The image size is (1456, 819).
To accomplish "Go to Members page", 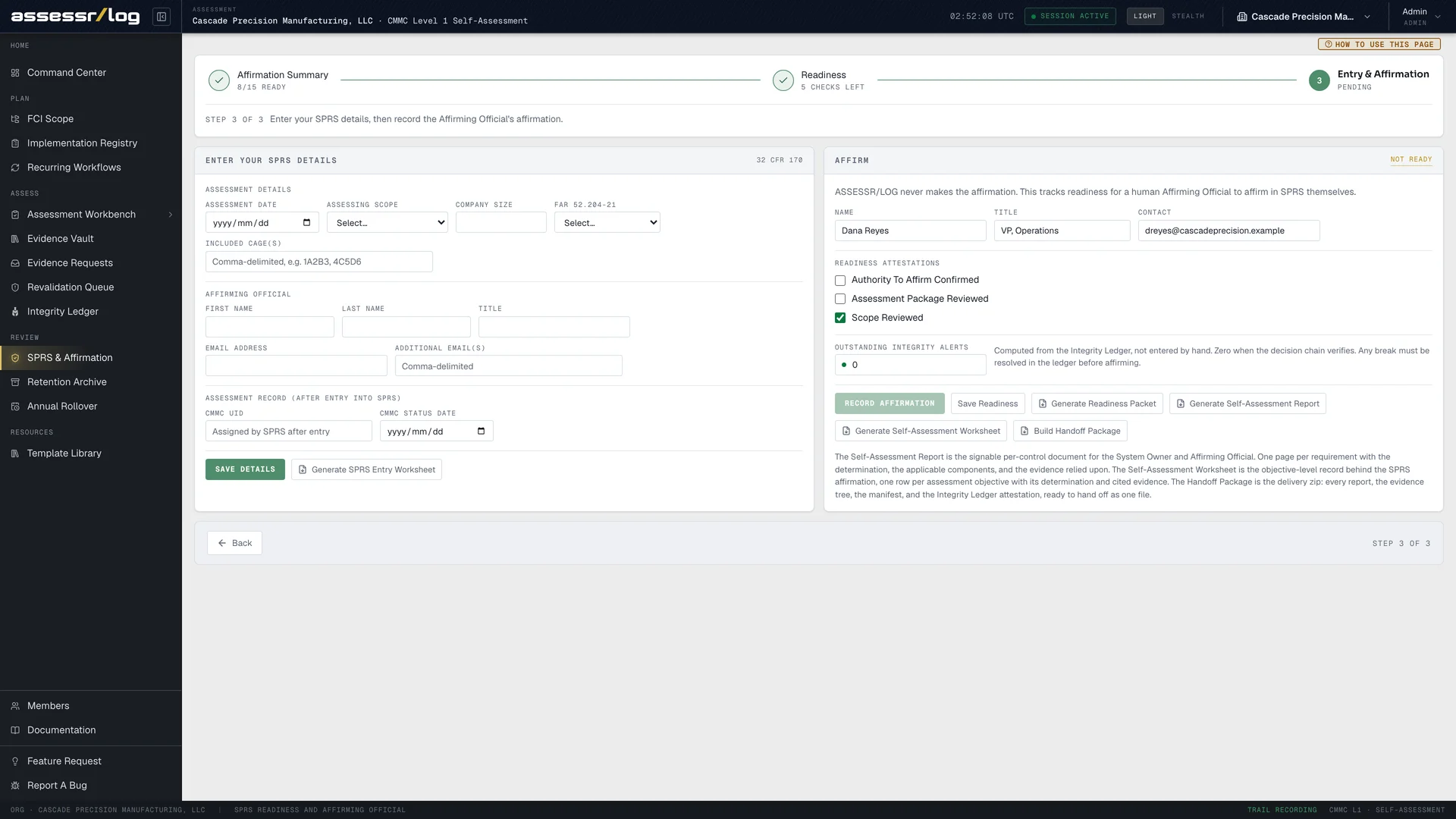I will [49, 706].
